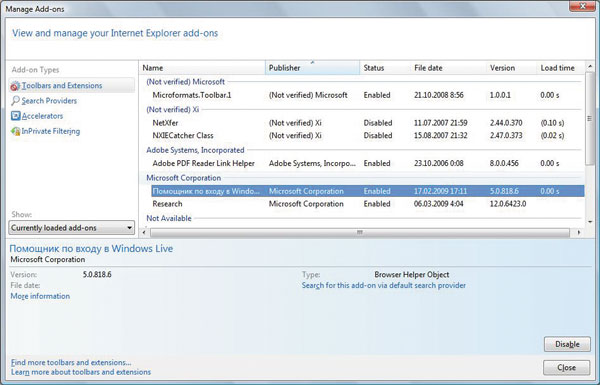Select highlighted Помощник по входу row
The image size is (600, 385).
point(367,191)
